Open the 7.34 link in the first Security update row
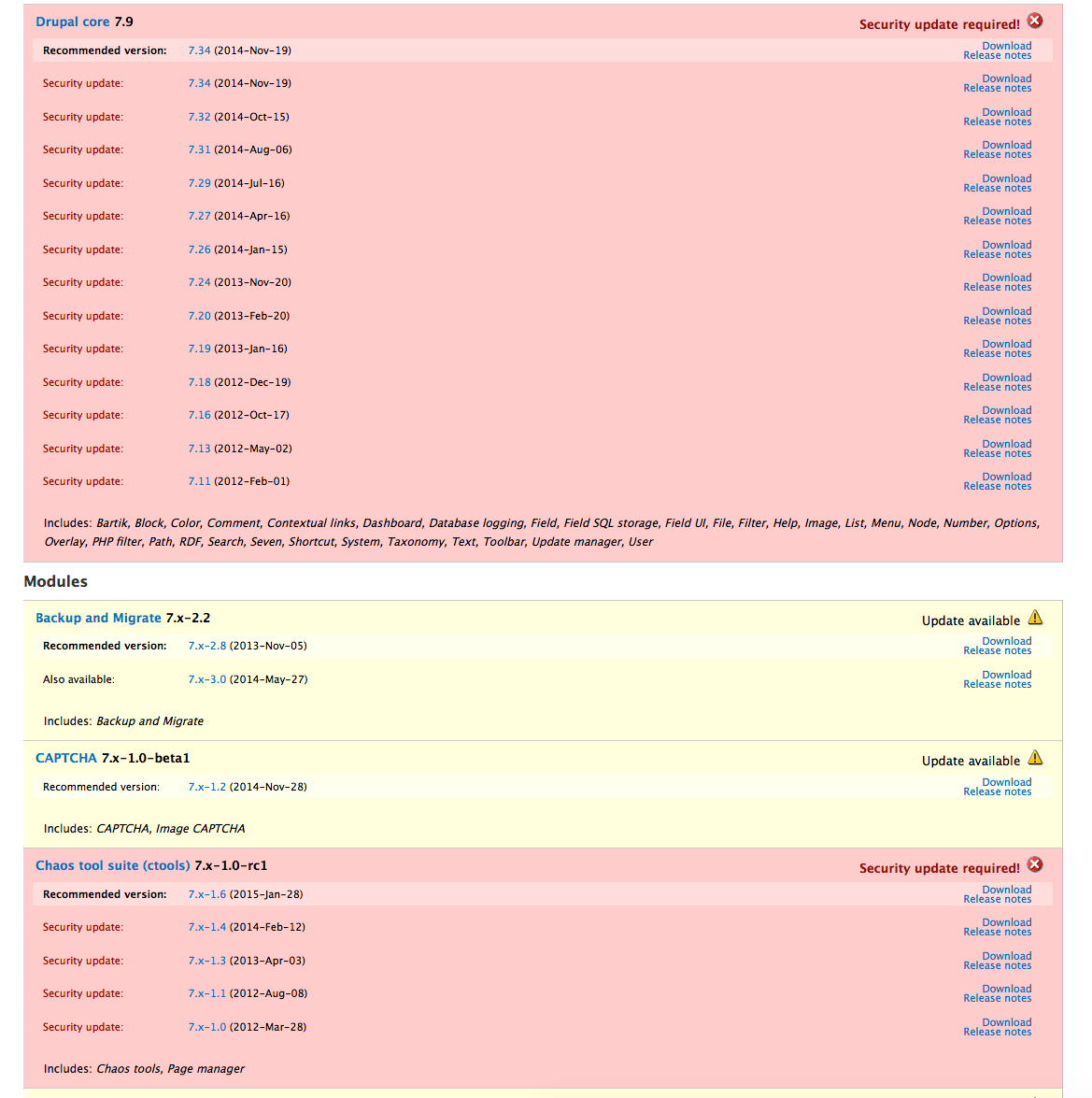Viewport: 1092px width, 1098px height. pos(200,83)
